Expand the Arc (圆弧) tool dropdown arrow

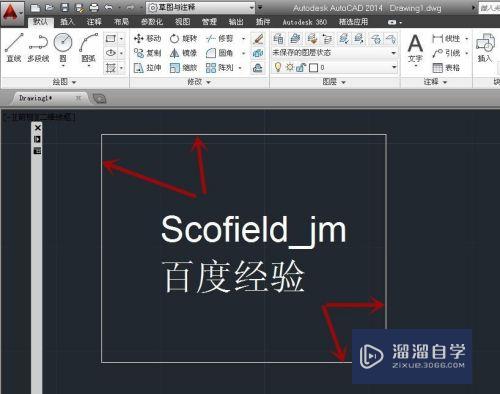click(x=89, y=66)
